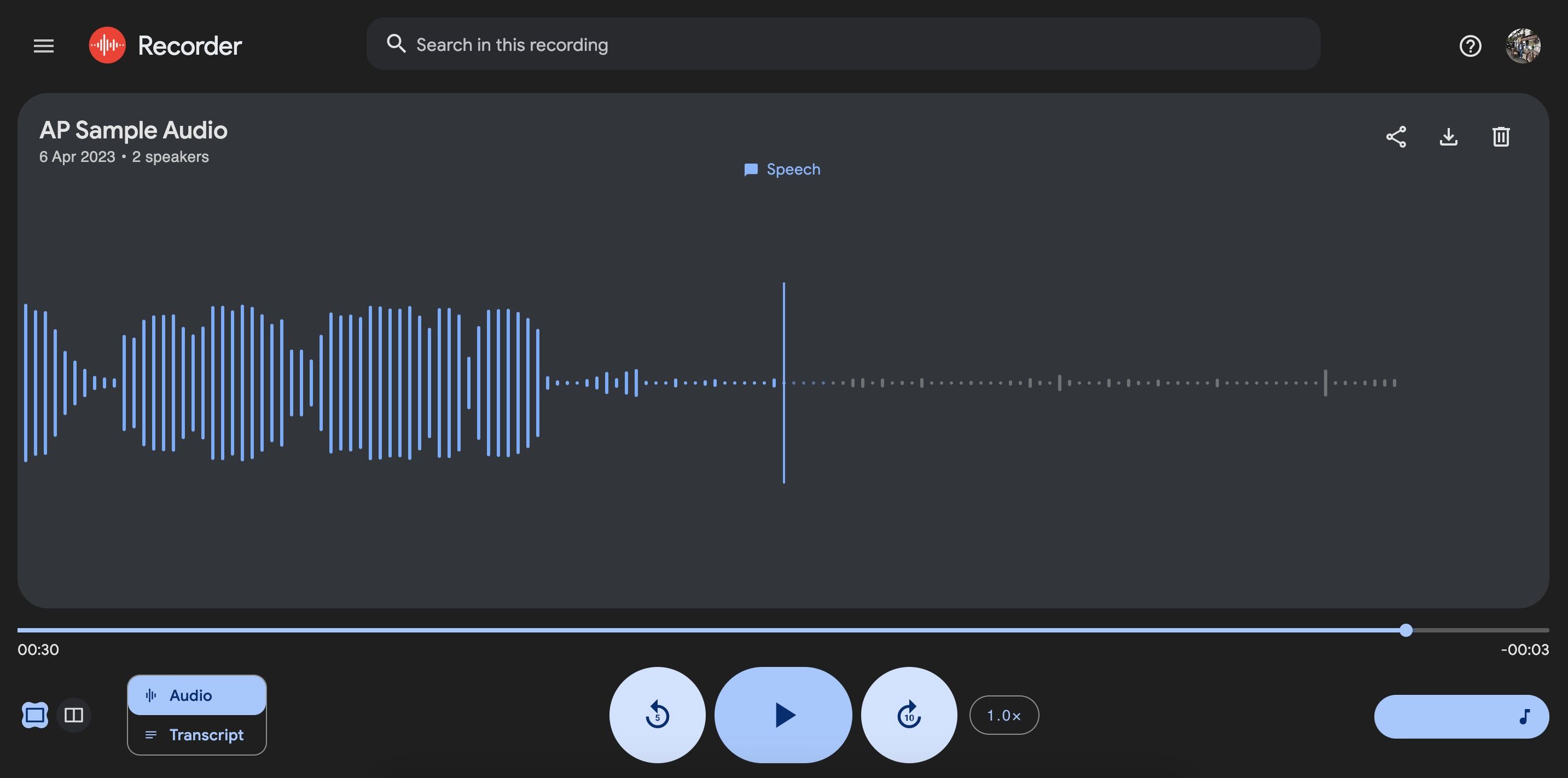Click the music note pill button
This screenshot has width=1568, height=778.
tap(1461, 716)
